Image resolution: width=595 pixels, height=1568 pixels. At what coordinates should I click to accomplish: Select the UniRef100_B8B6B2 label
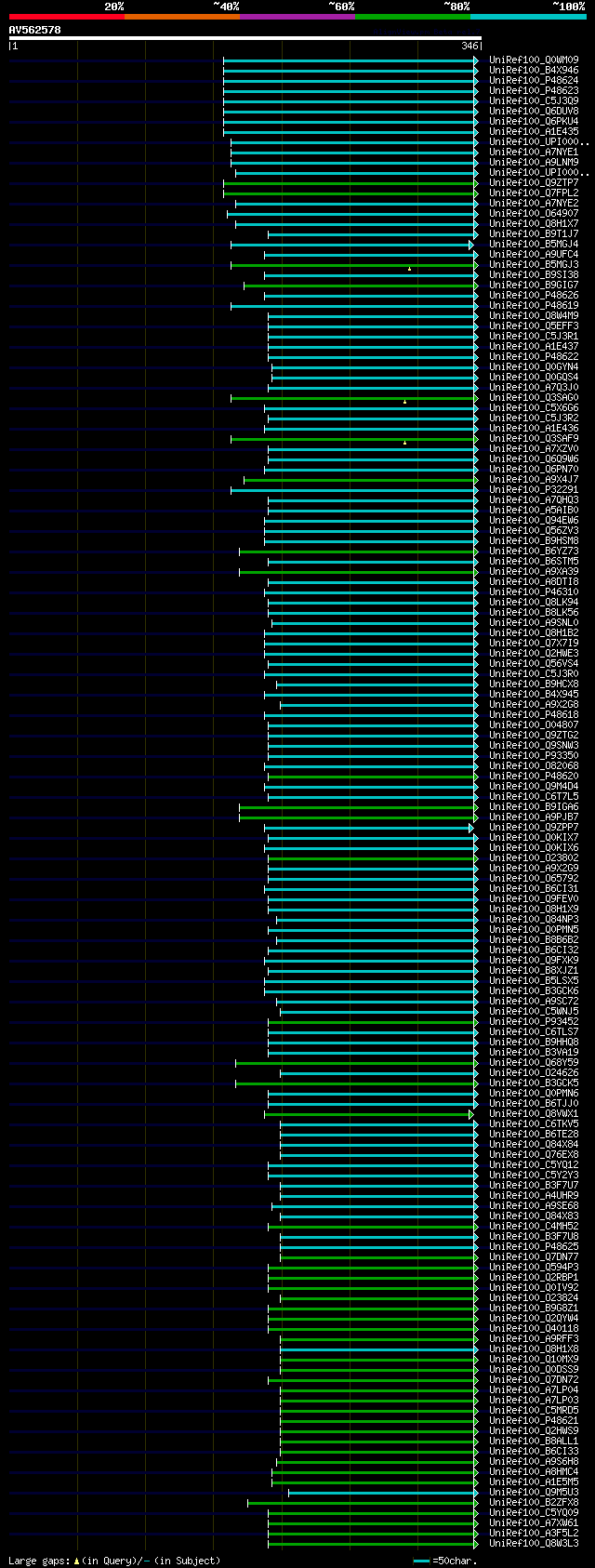pos(534,940)
